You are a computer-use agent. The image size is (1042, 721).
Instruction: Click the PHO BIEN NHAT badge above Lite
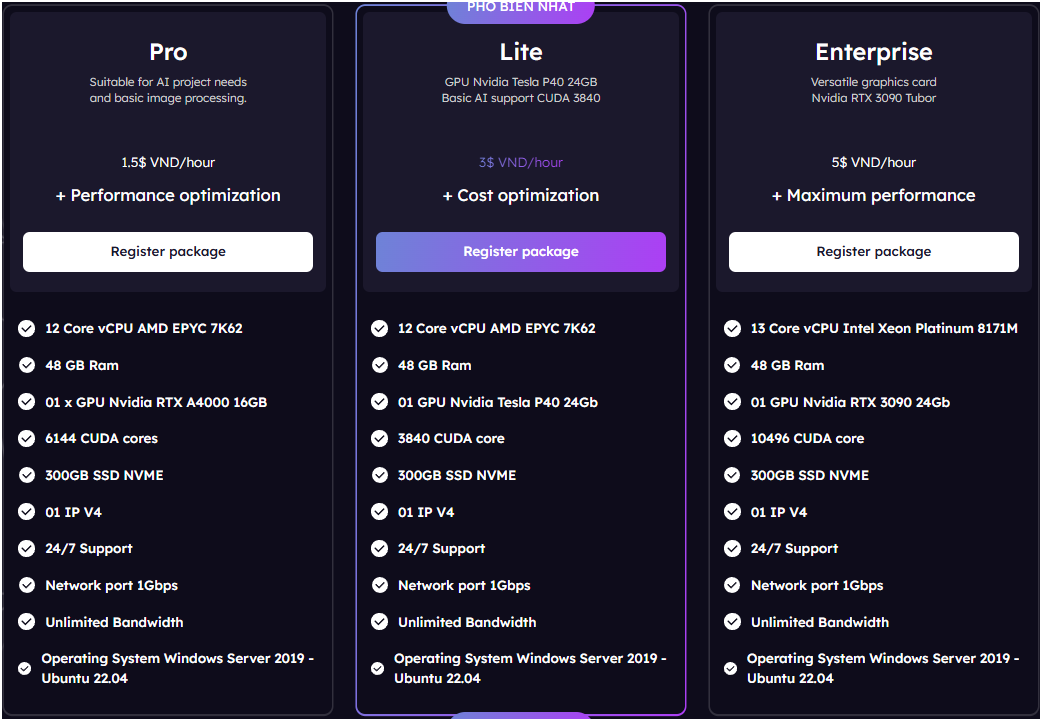[x=521, y=9]
